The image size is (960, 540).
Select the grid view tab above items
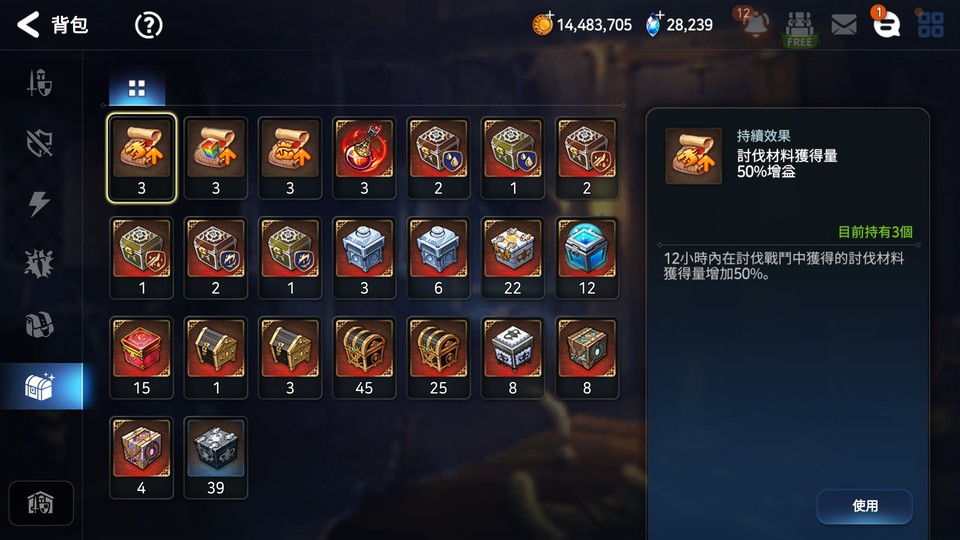click(137, 89)
